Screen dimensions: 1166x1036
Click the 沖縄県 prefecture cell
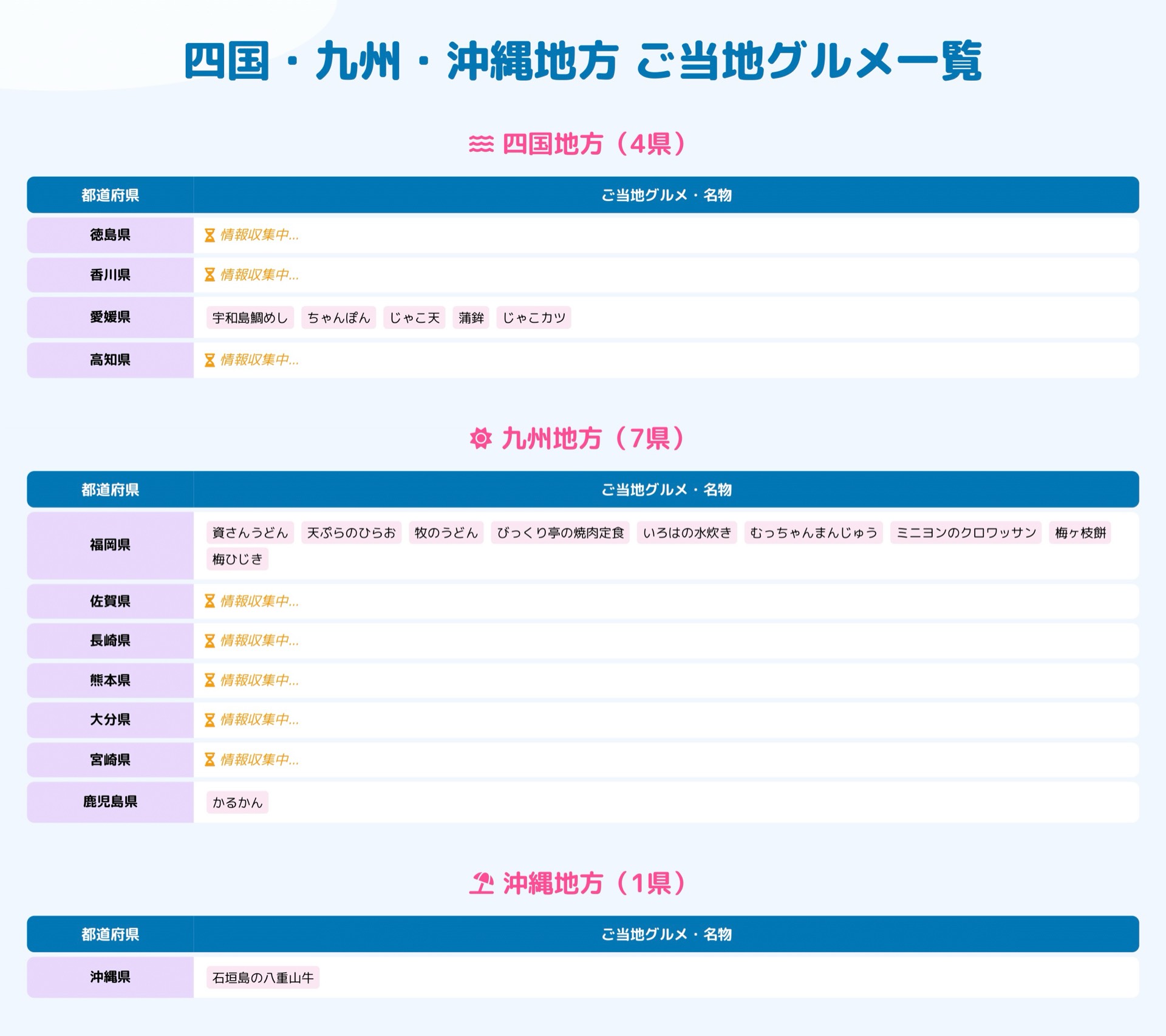[110, 977]
